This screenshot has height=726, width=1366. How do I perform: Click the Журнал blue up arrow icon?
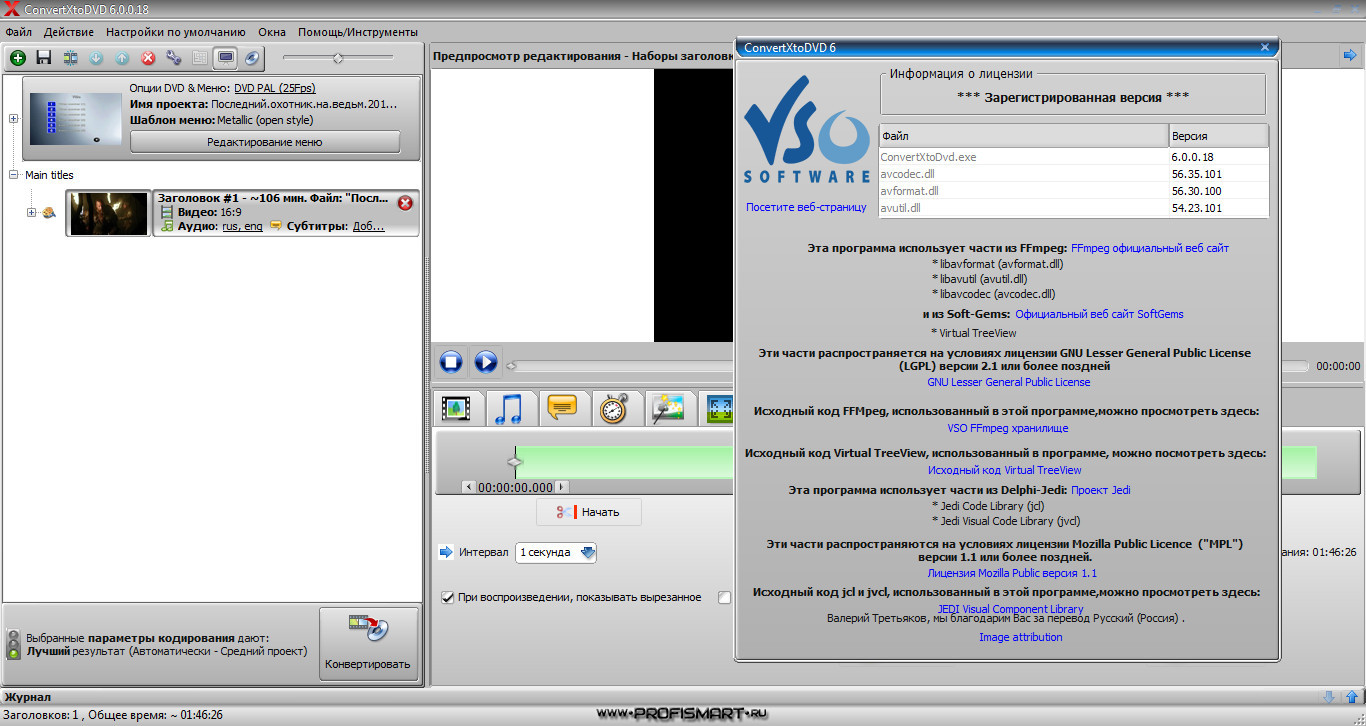pos(1351,697)
